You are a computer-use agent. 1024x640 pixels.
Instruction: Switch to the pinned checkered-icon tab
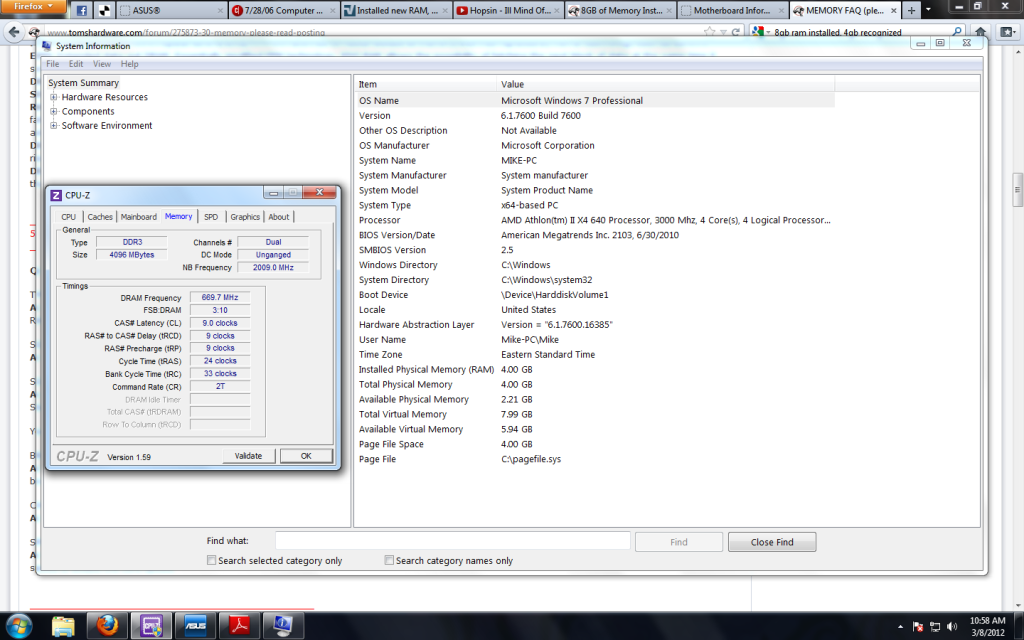[104, 10]
